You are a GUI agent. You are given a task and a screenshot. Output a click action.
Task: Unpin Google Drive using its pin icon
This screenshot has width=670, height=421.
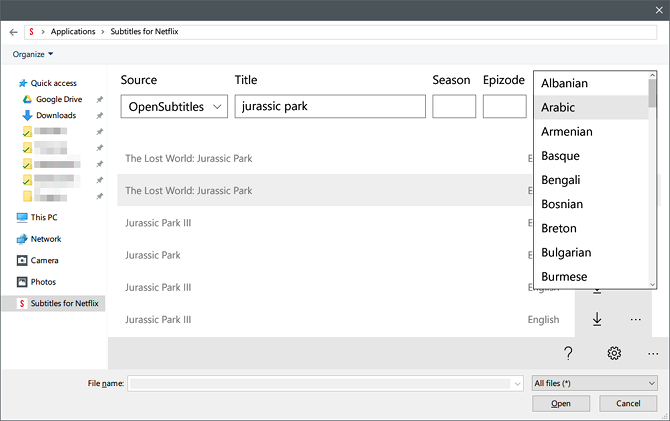(100, 100)
